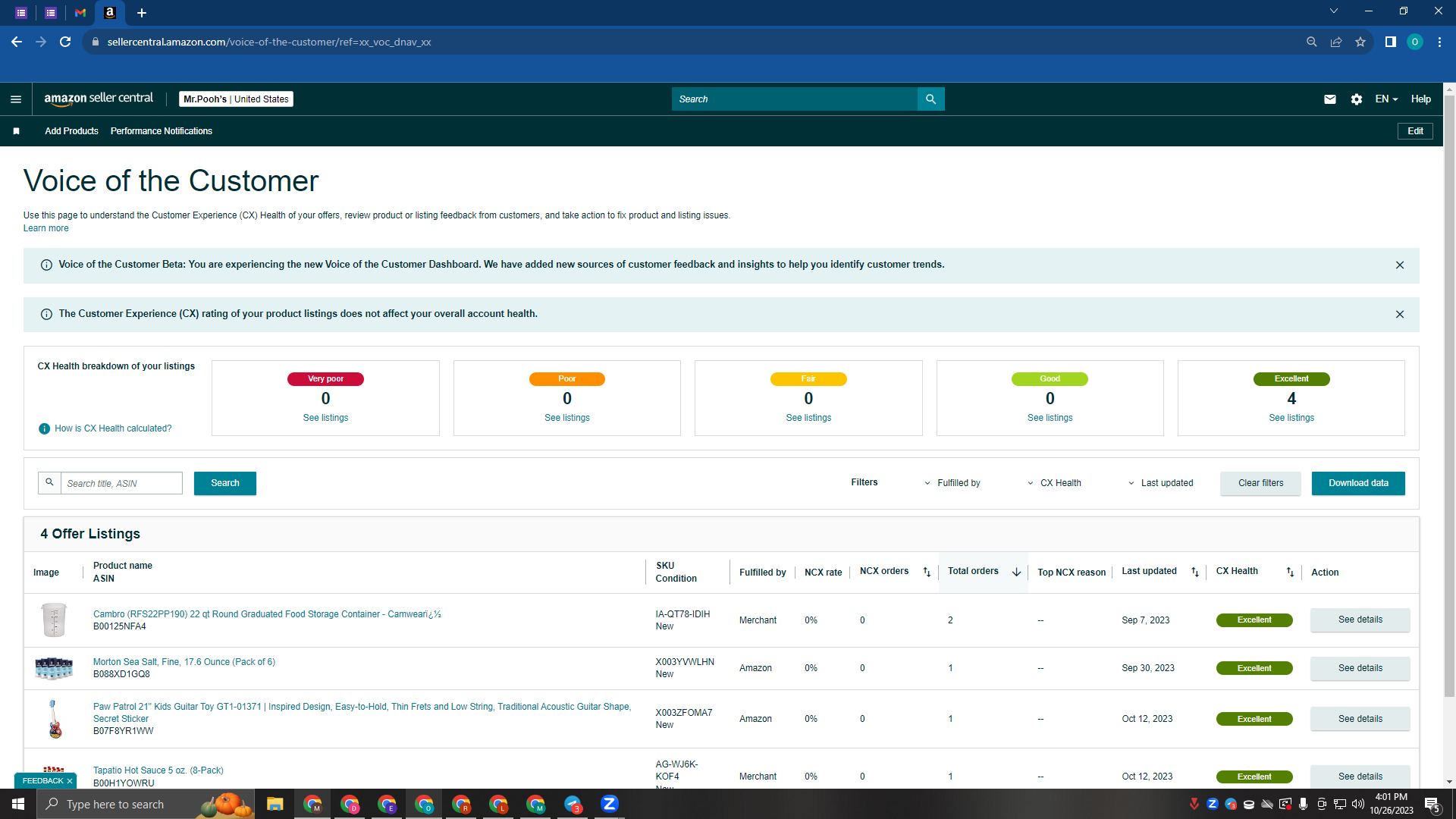1456x819 pixels.
Task: Click the Search title, ASIN input field
Action: coord(121,483)
